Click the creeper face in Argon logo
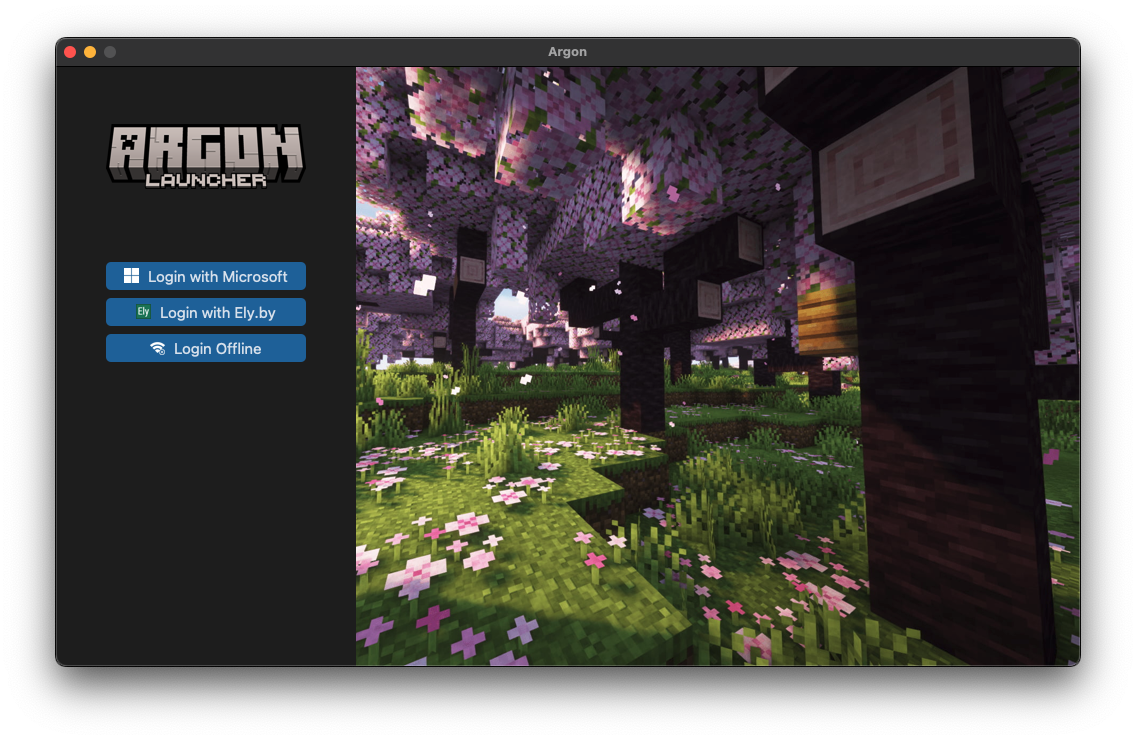This screenshot has height=740, width=1136. (x=127, y=146)
